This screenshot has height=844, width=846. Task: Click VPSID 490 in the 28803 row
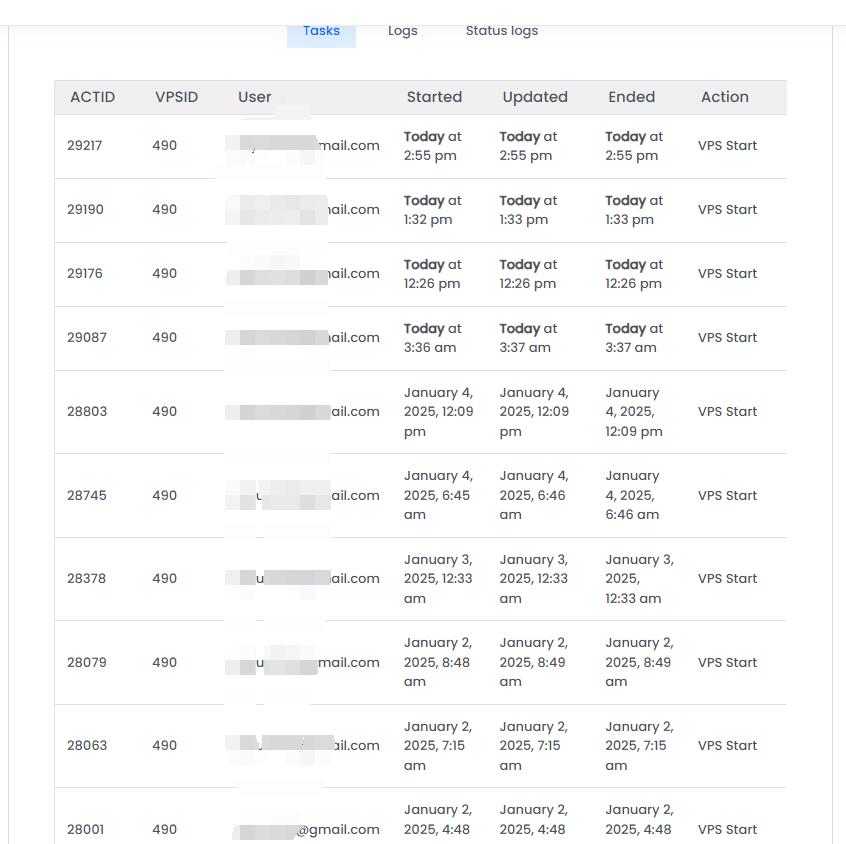pyautogui.click(x=165, y=412)
